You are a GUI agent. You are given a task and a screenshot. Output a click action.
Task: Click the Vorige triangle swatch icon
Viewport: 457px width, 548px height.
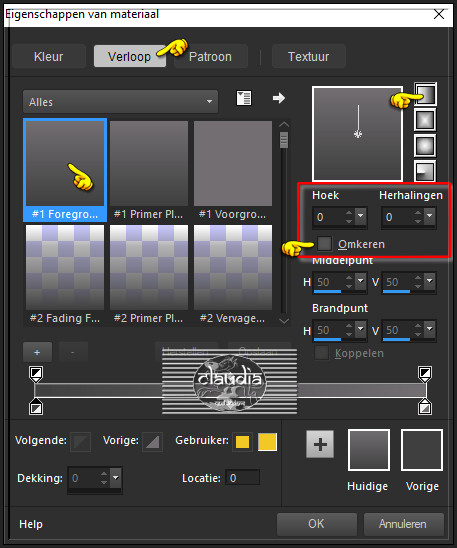(153, 442)
